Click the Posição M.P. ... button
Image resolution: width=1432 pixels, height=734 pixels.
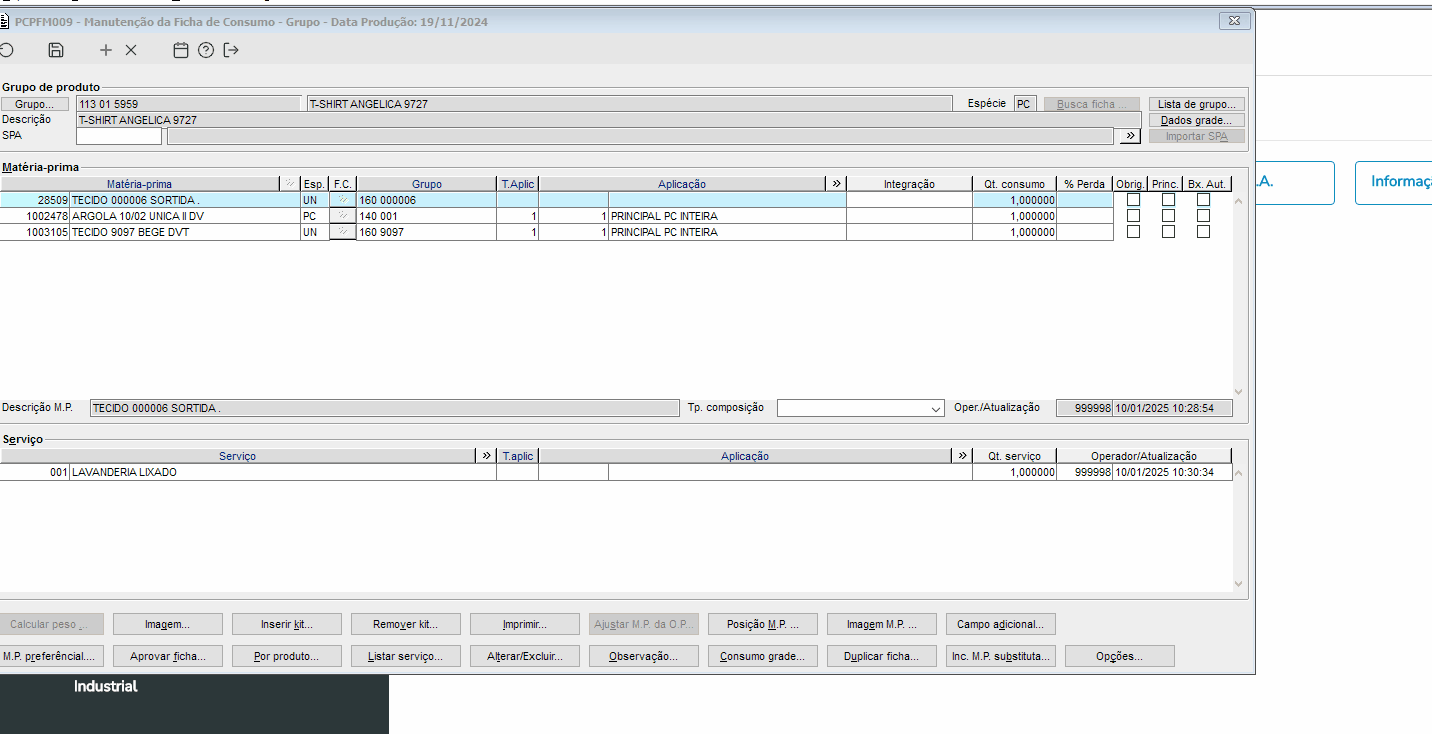click(x=763, y=624)
